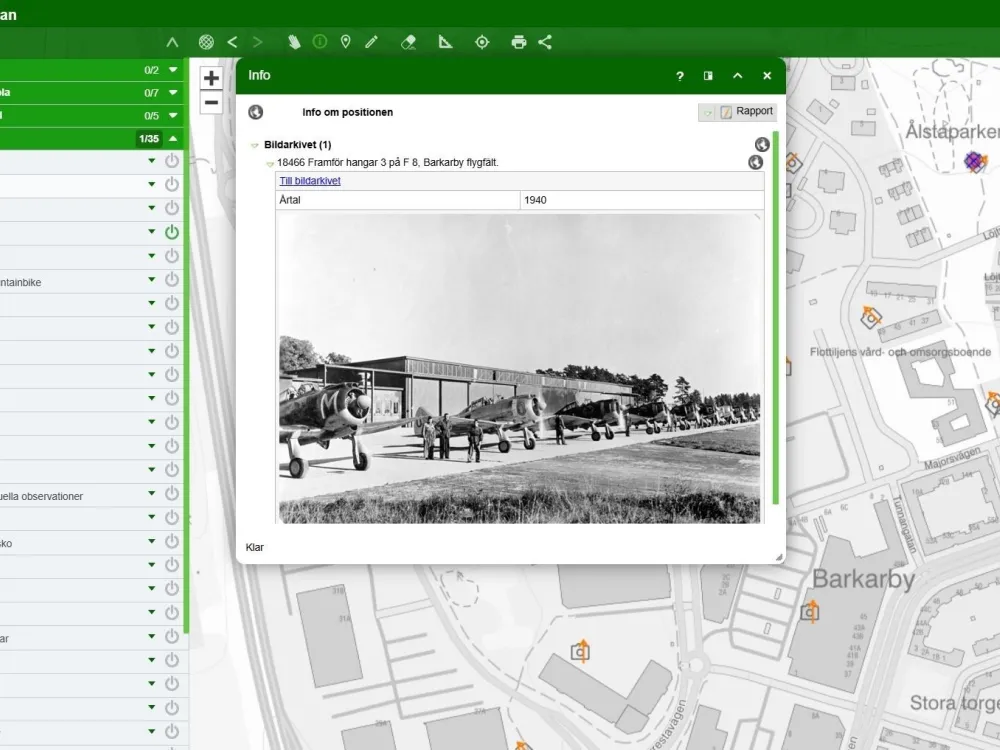Open options arrow for sko layer
1000x750 pixels.
point(152,541)
